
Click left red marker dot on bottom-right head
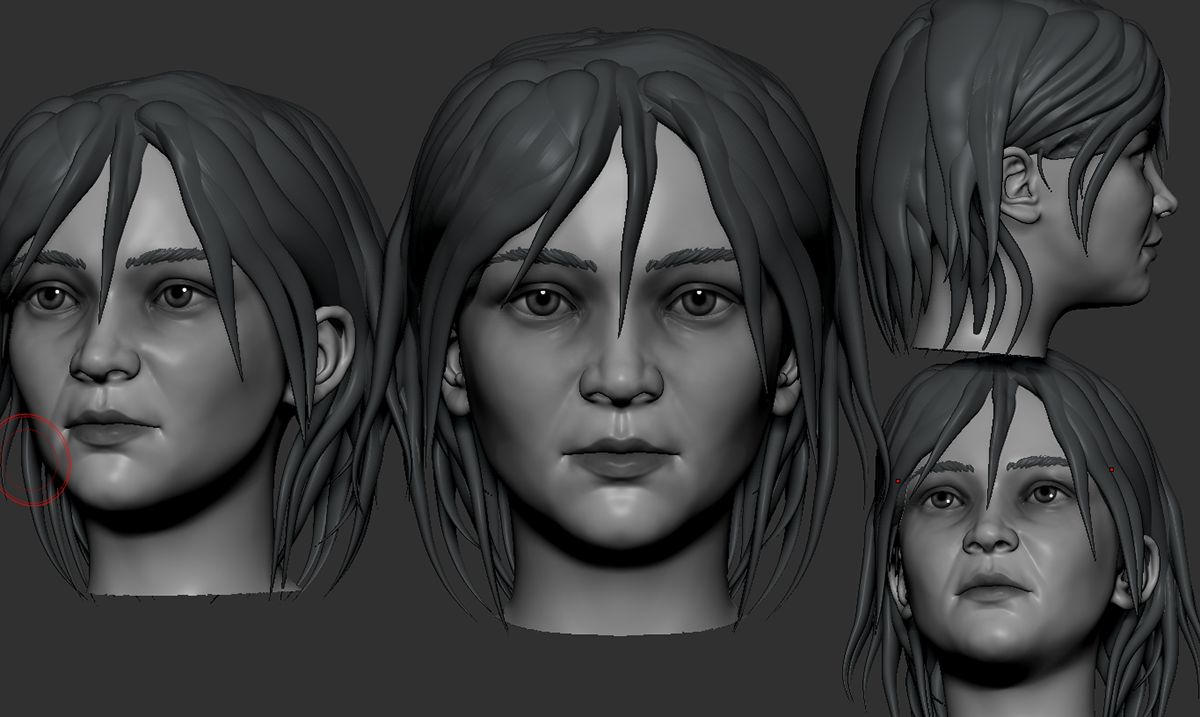tap(898, 482)
